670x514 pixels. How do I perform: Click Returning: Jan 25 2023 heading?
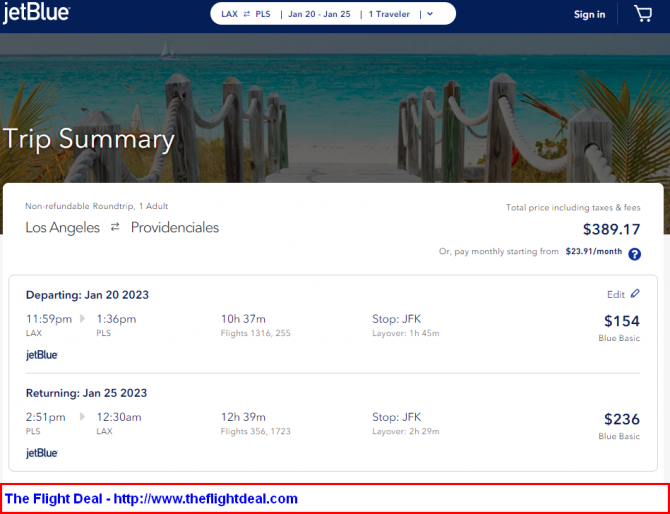coord(86,393)
